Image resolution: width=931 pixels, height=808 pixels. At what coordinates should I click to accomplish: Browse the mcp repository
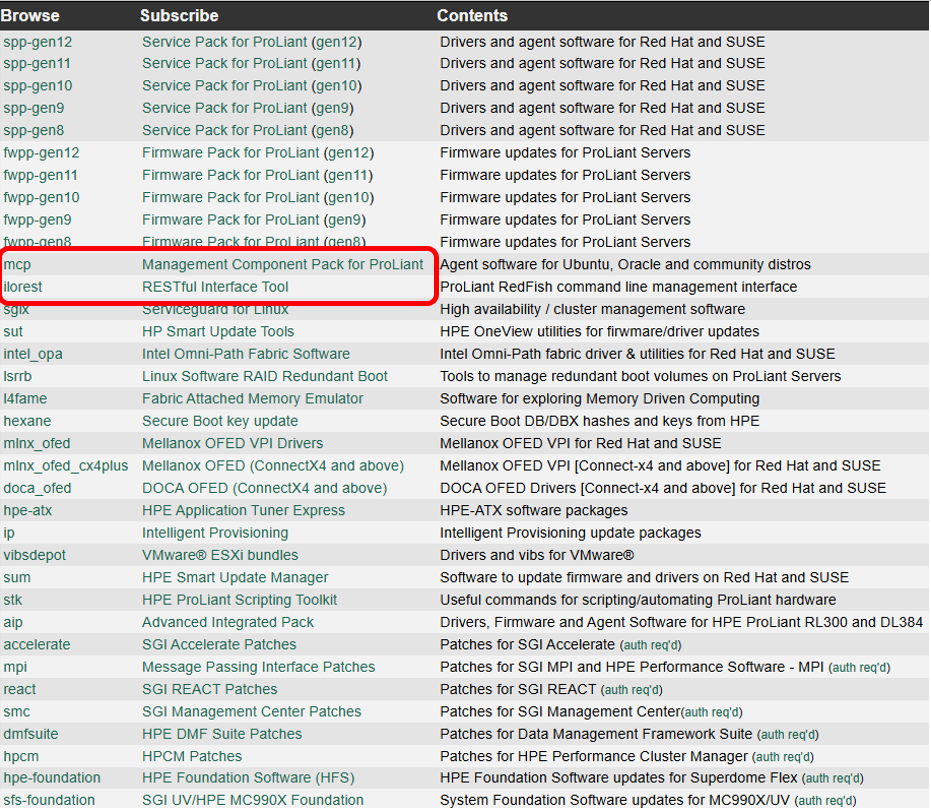click(17, 265)
